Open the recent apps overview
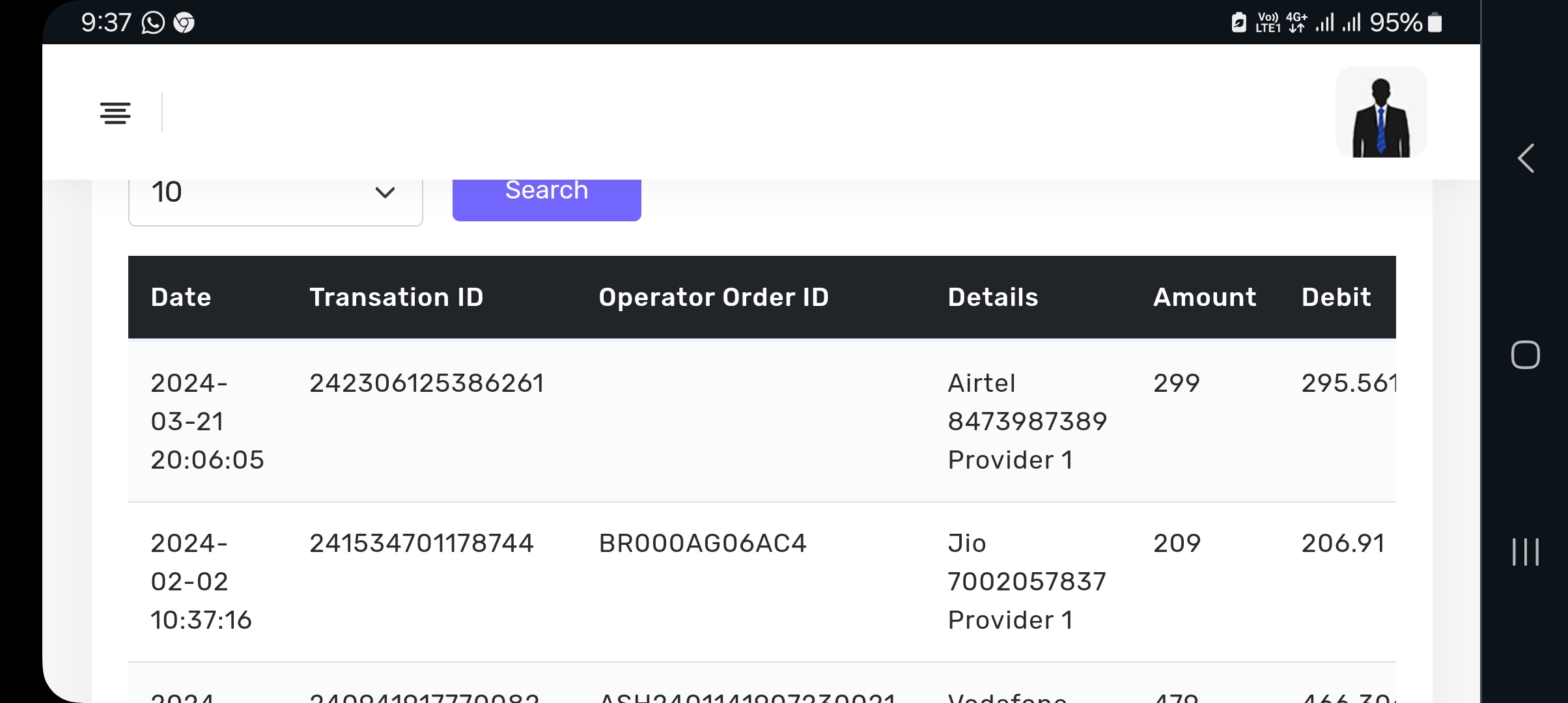The height and width of the screenshot is (703, 1568). click(1525, 552)
